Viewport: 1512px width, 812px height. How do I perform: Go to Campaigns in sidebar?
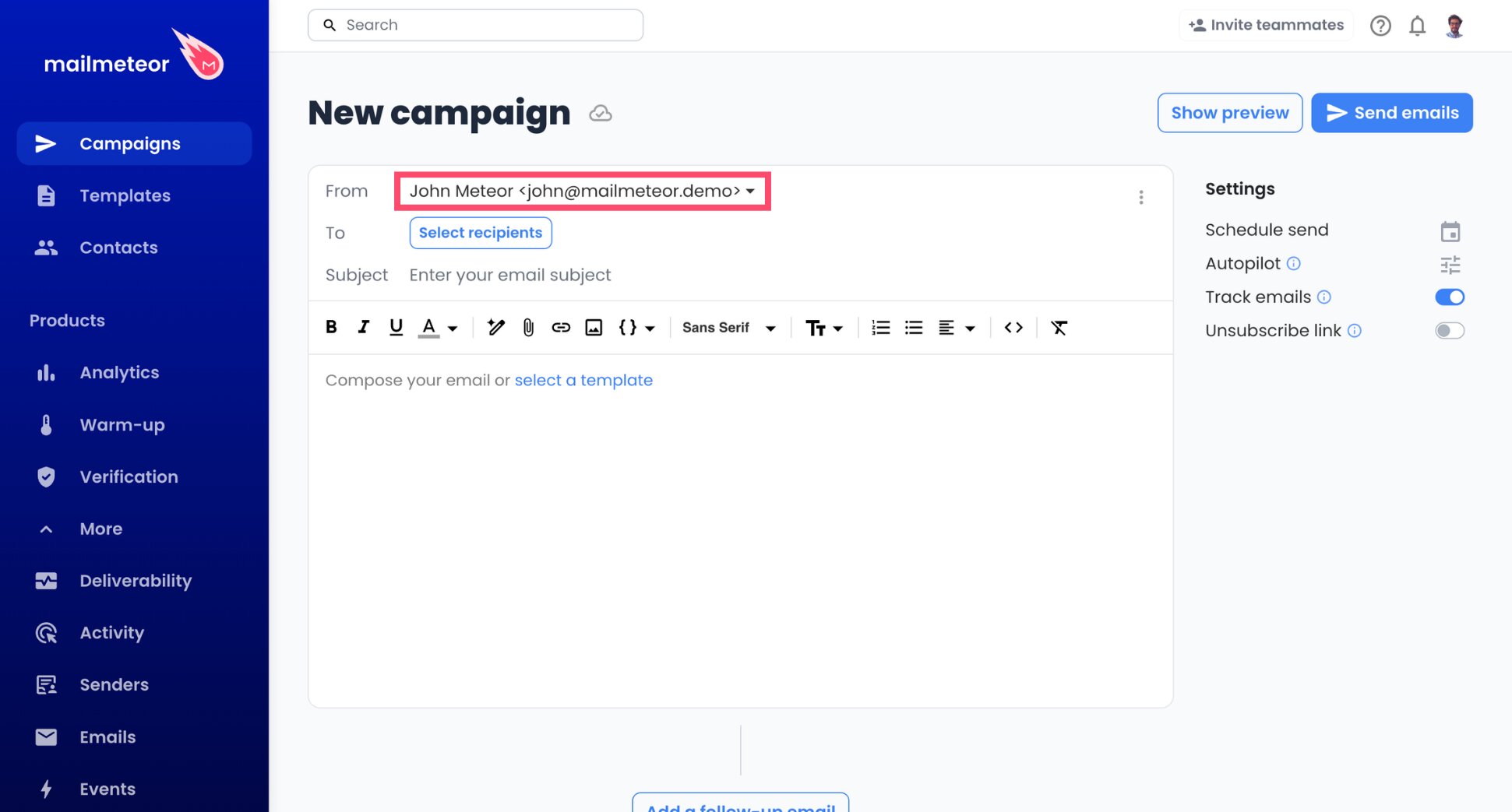point(134,143)
